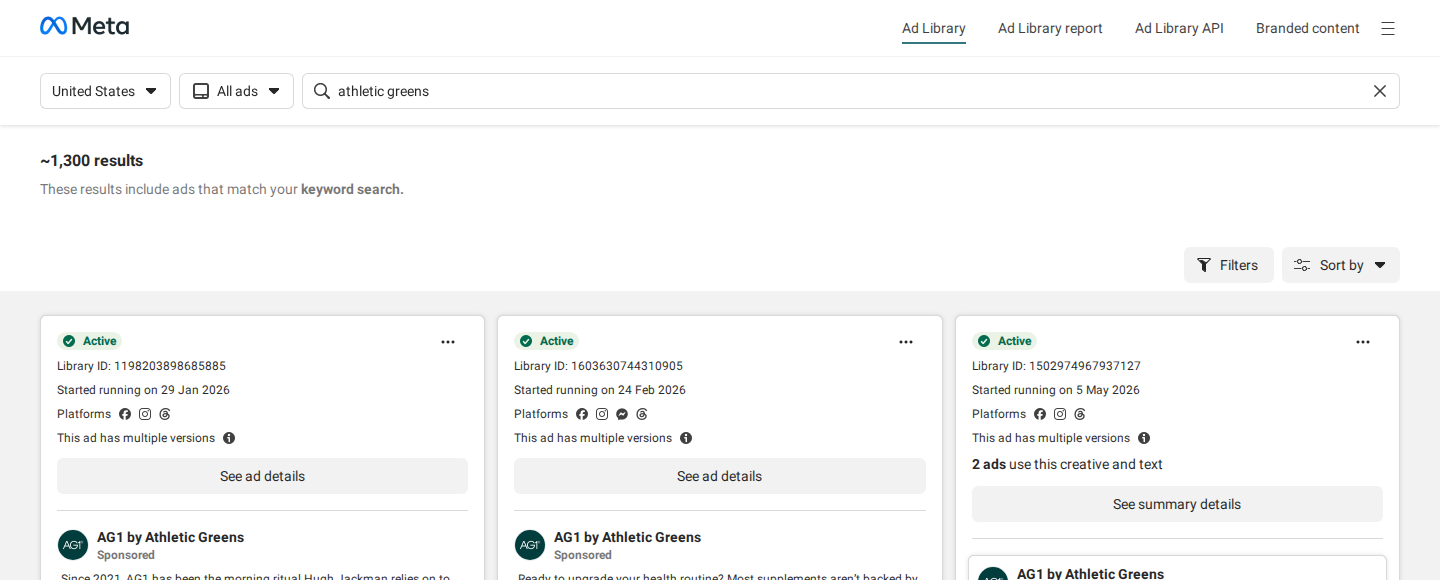The width and height of the screenshot is (1440, 580).
Task: Click Started running on 29 Jan 2026
Action: click(x=143, y=390)
